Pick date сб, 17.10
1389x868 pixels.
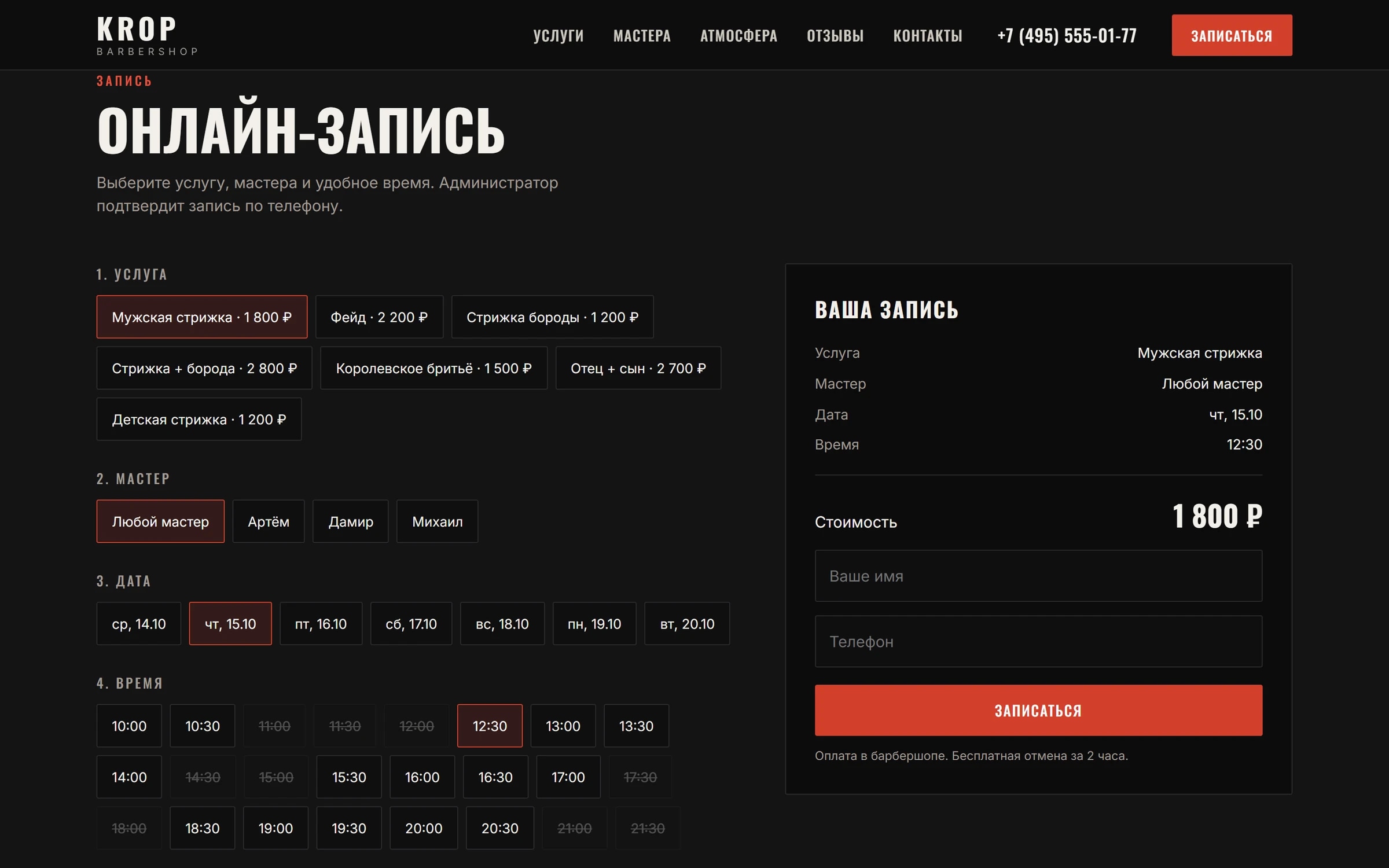[411, 624]
